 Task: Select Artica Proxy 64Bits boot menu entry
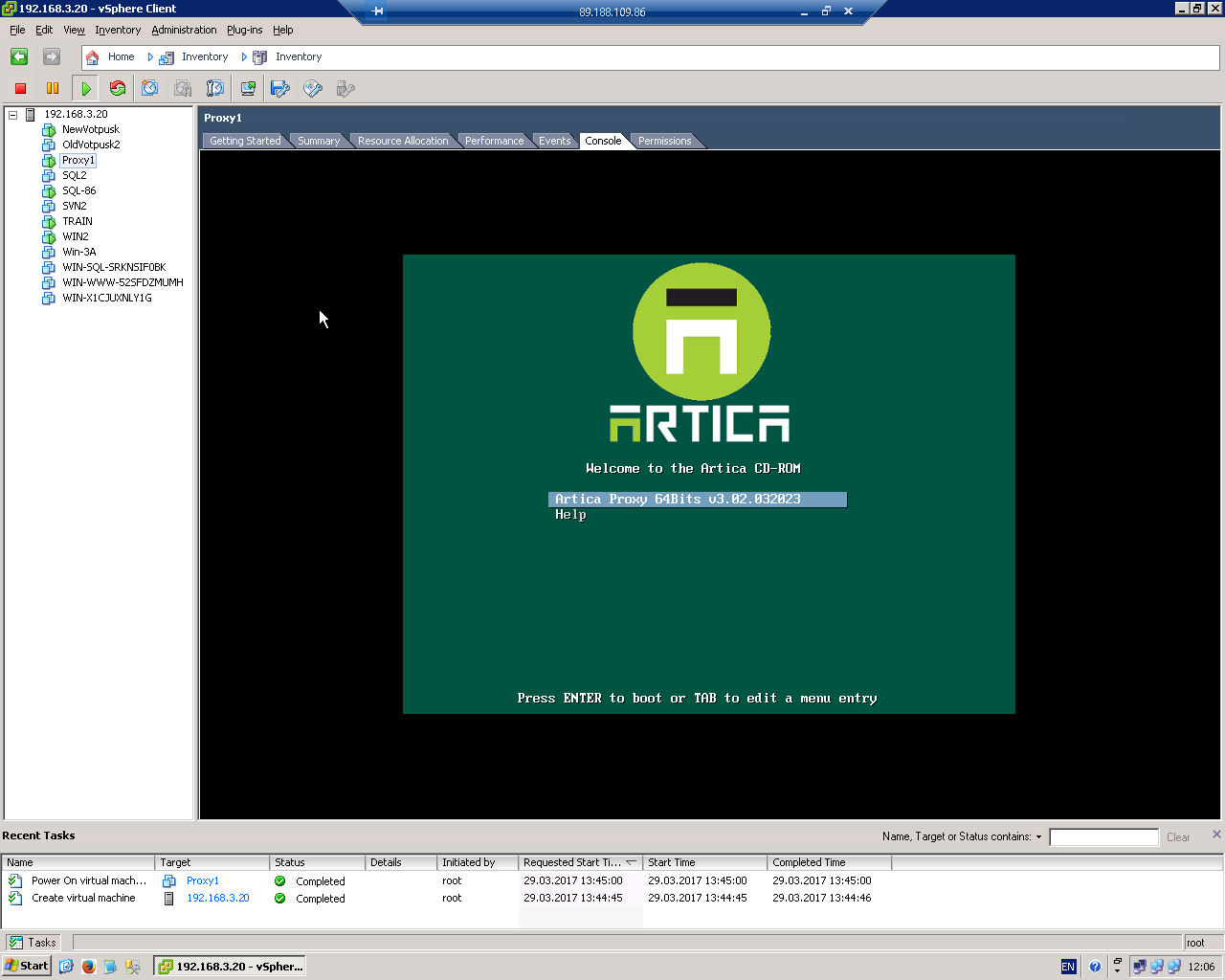pos(698,500)
